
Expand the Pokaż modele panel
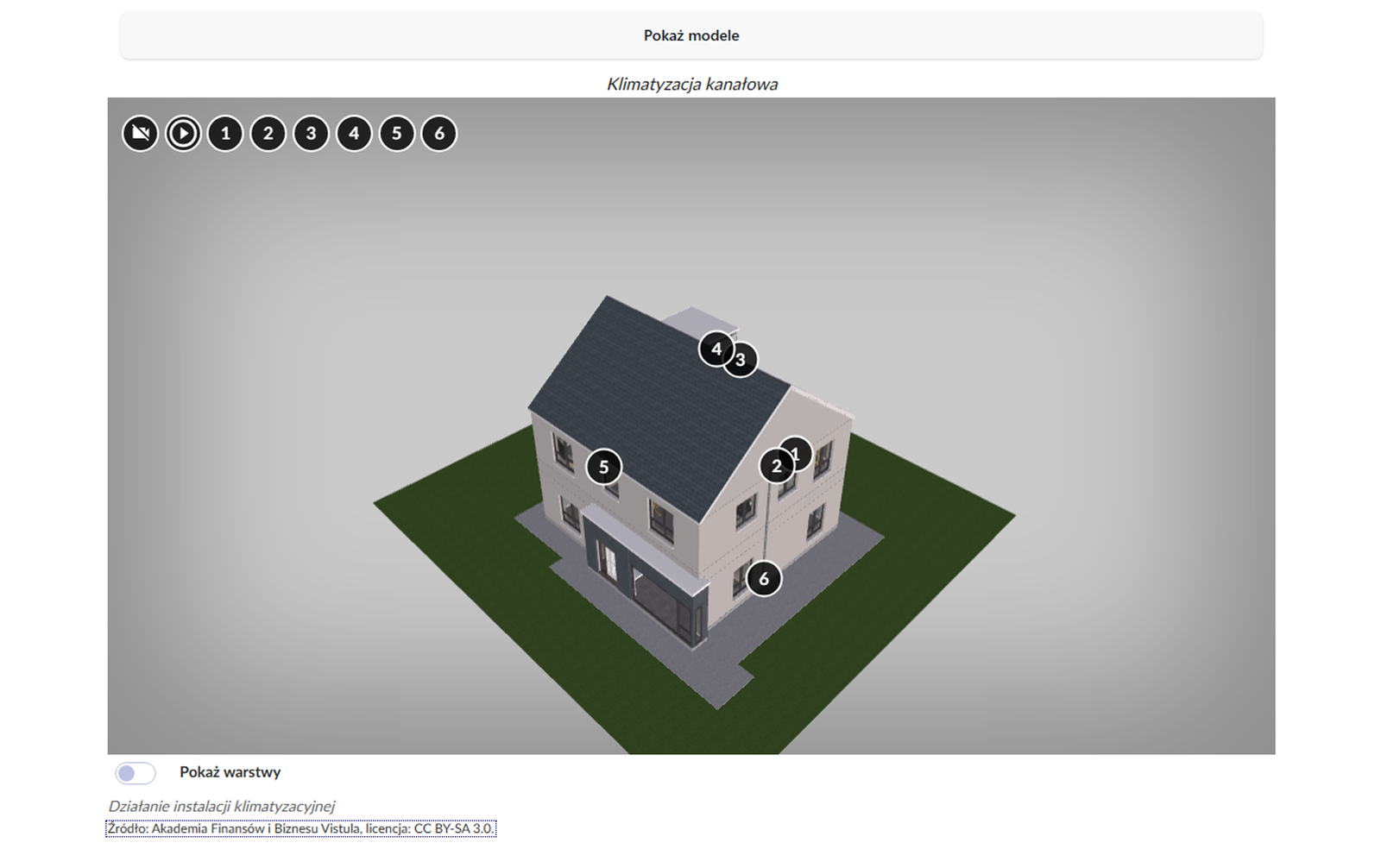pos(690,35)
